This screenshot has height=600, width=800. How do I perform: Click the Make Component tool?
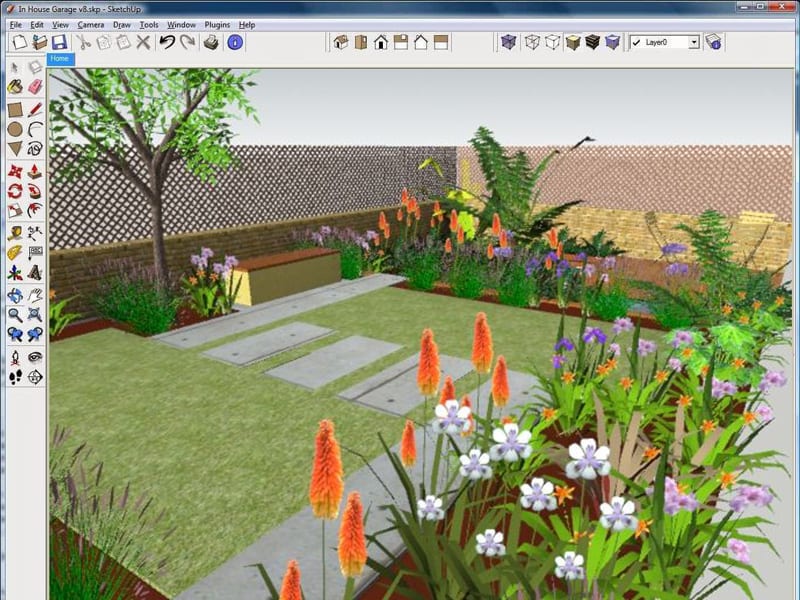click(x=35, y=67)
